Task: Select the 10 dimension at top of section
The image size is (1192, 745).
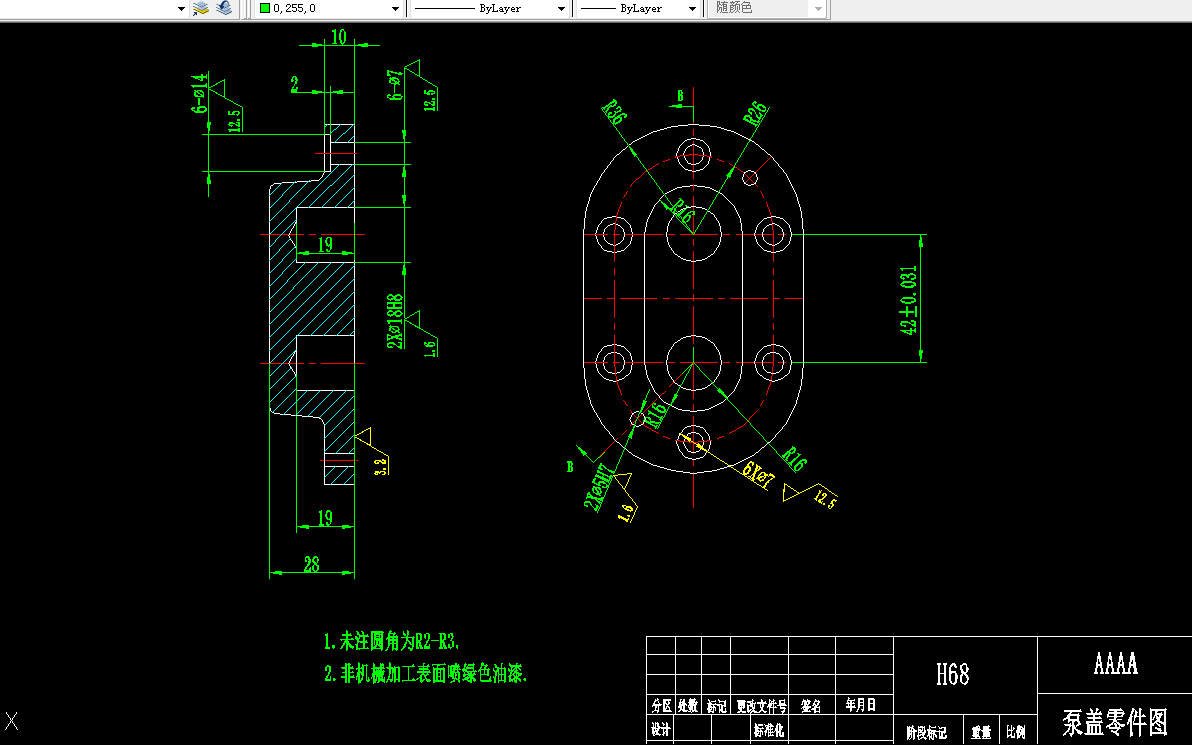Action: click(338, 36)
